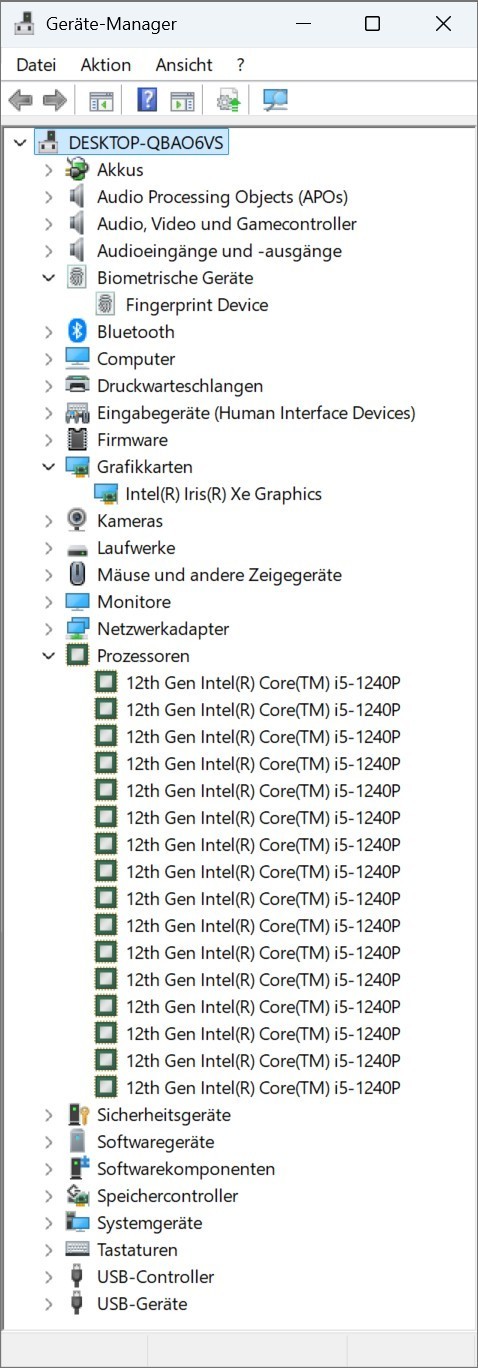Click the webcam icon beside Kameras
The width and height of the screenshot is (478, 1368).
click(x=77, y=521)
